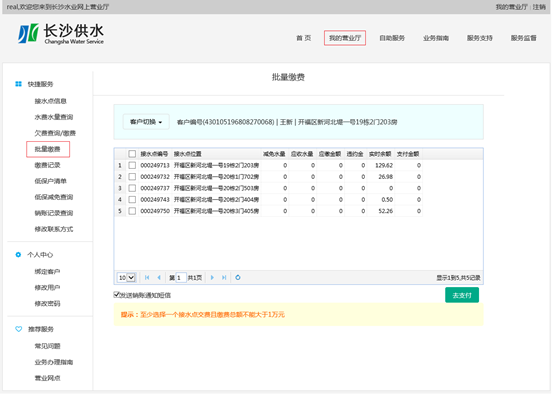Click 显示1到5,共5记录 status text
This screenshot has height=395, width=553.
coord(458,278)
